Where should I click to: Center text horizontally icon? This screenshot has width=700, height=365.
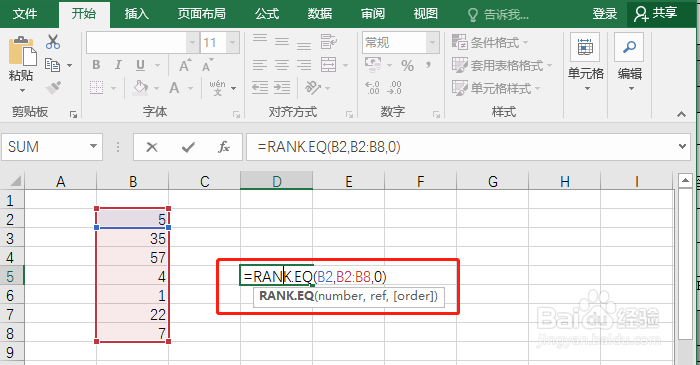(282, 65)
